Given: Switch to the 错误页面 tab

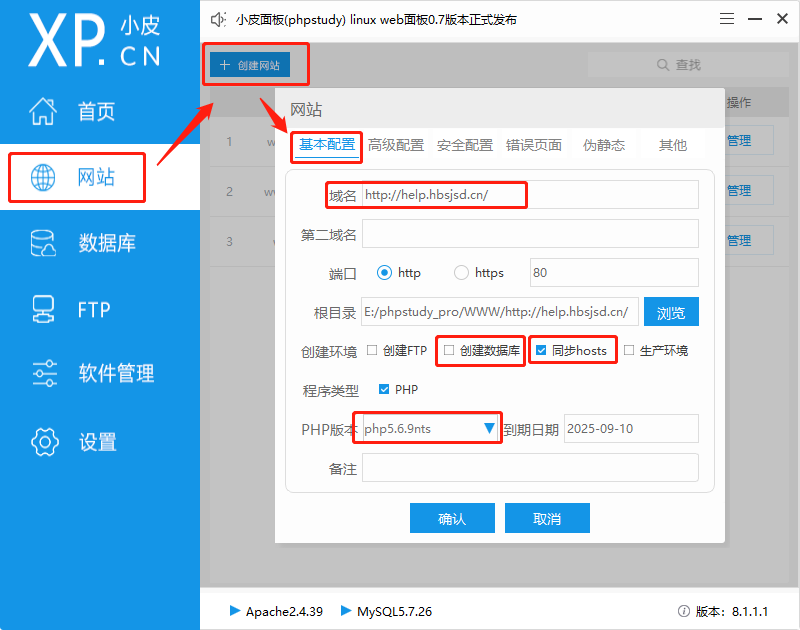Looking at the screenshot, I should point(534,145).
